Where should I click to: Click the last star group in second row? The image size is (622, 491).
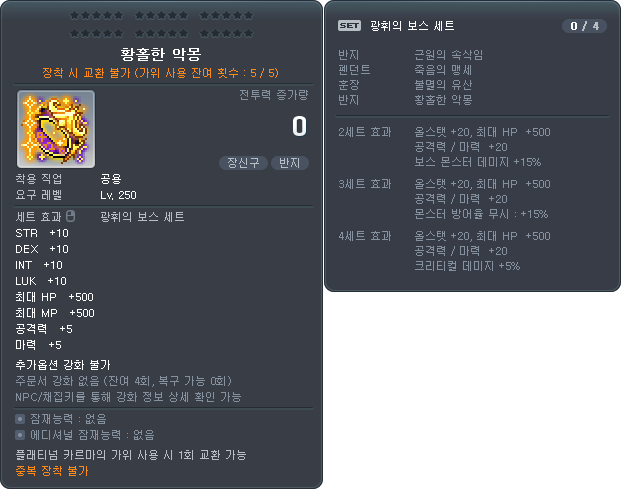227,33
